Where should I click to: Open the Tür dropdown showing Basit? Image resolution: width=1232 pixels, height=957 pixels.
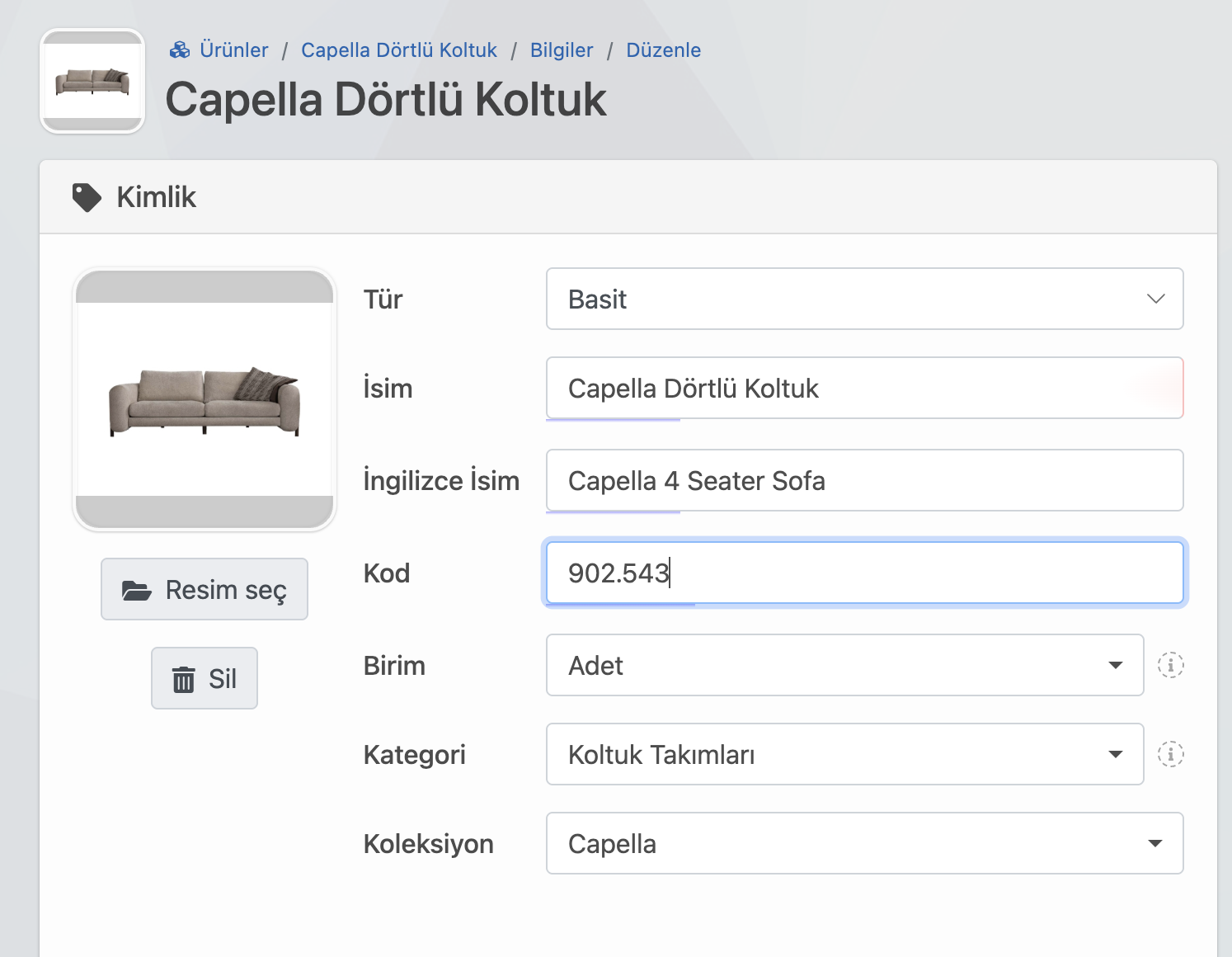point(865,299)
